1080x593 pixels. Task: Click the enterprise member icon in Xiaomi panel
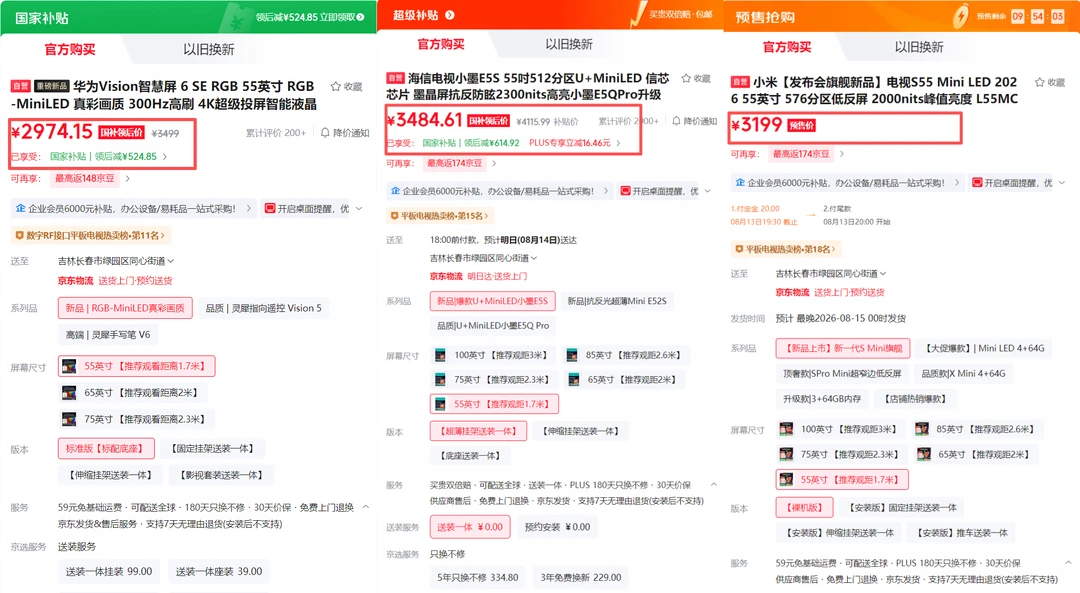tap(740, 183)
